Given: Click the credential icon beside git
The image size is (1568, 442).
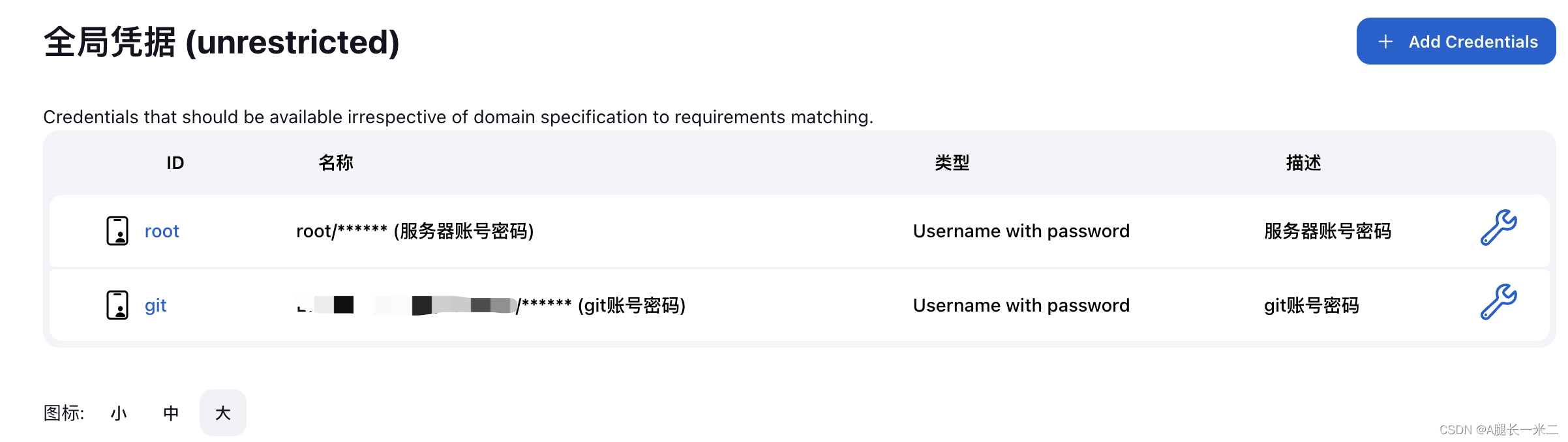Looking at the screenshot, I should click(117, 305).
